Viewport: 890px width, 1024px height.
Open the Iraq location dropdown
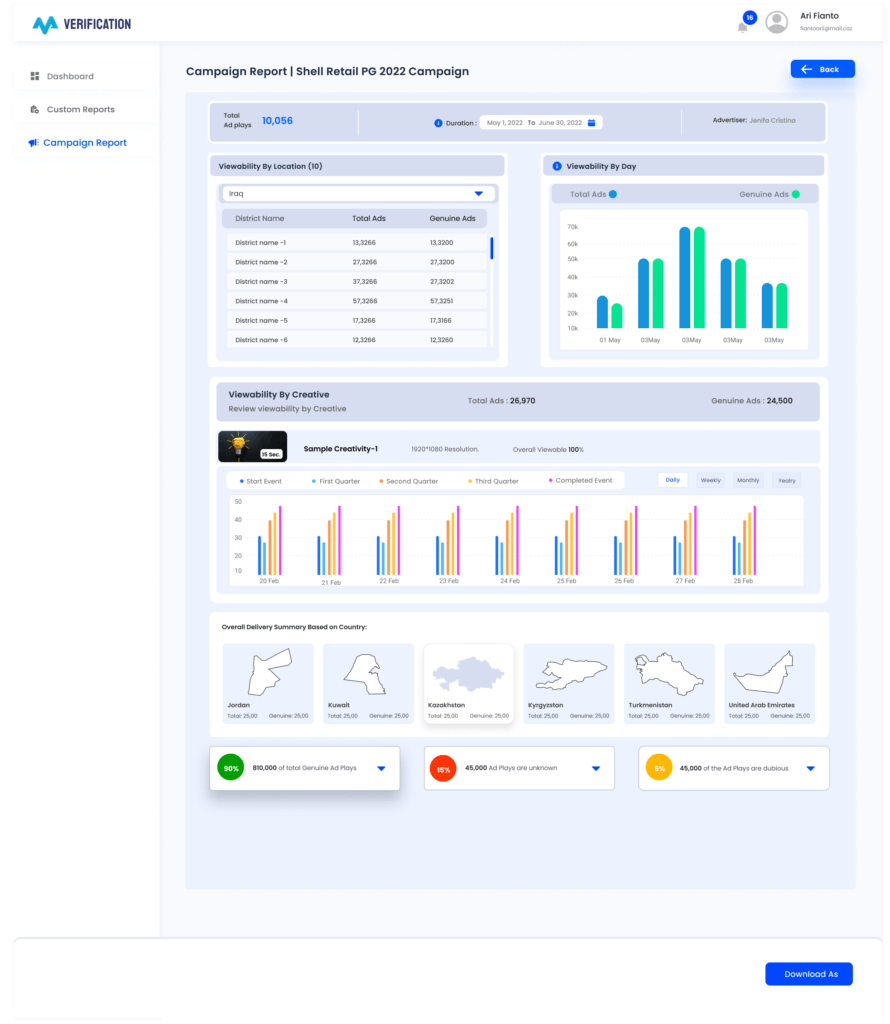[478, 193]
